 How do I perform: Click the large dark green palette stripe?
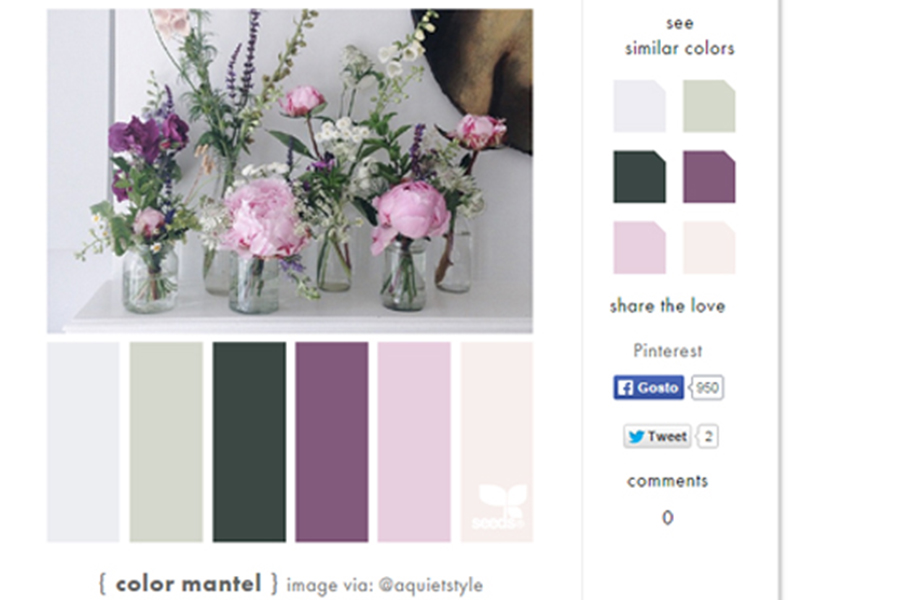[249, 442]
